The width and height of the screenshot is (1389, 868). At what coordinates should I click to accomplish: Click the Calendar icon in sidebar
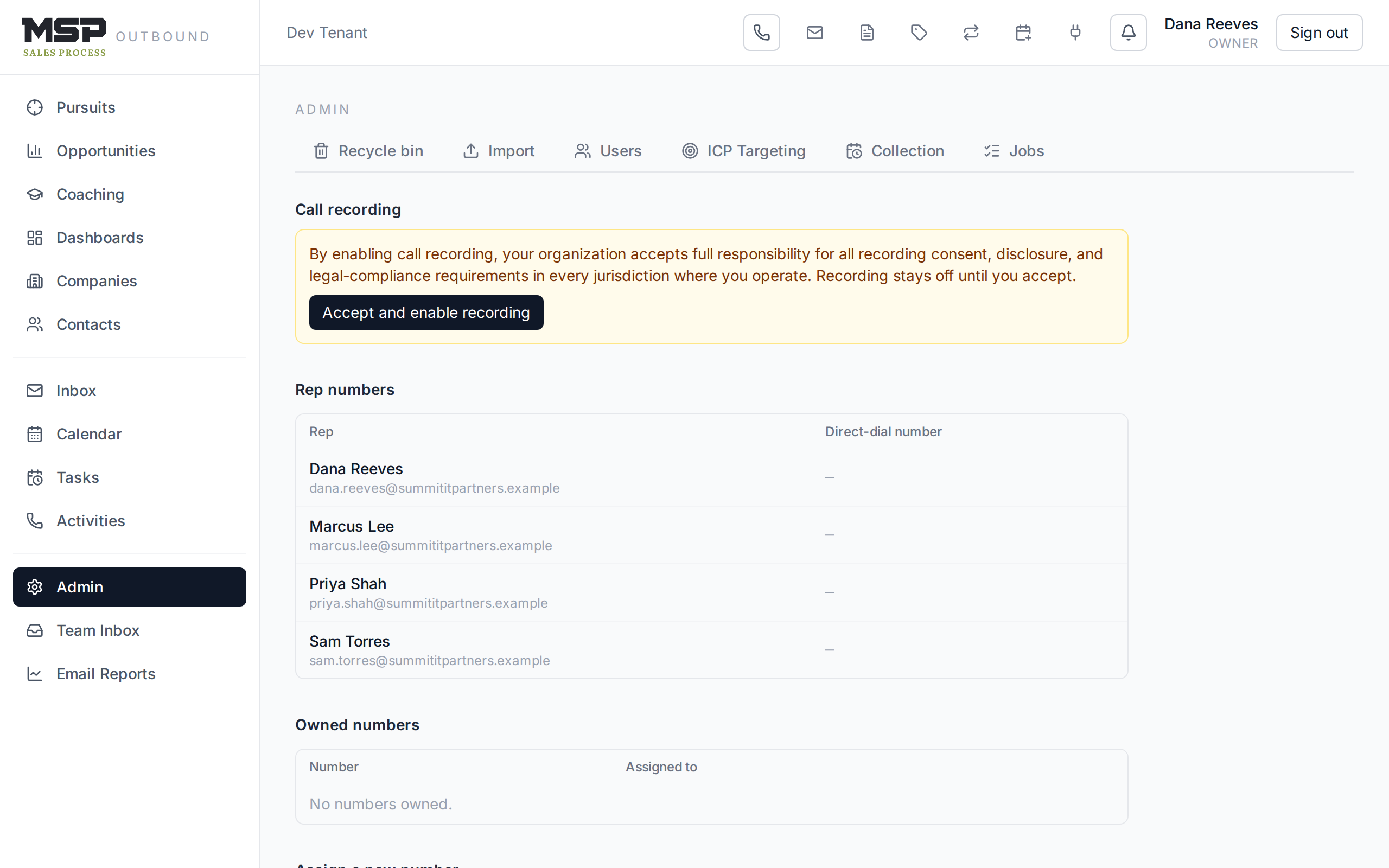(x=35, y=434)
